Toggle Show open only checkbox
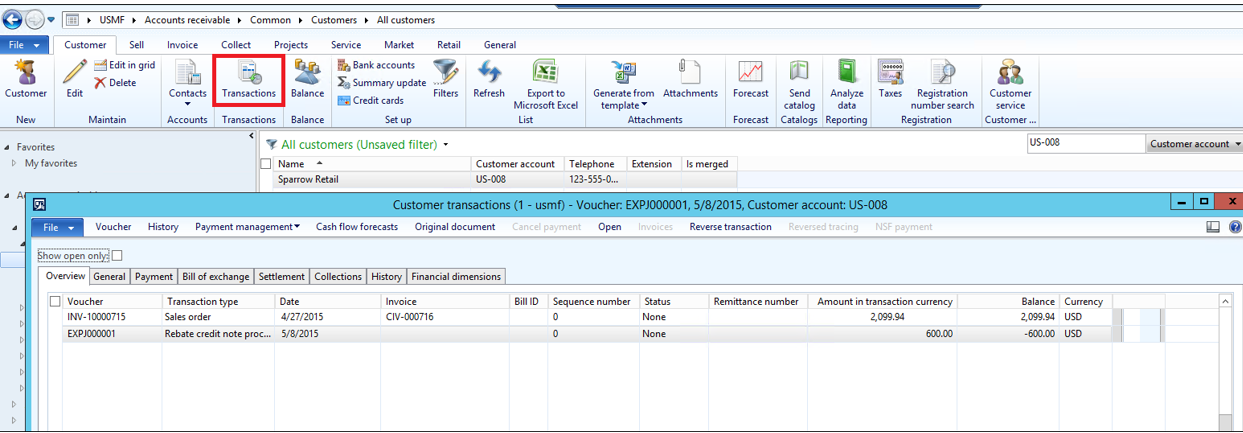Image resolution: width=1243 pixels, height=433 pixels. click(117, 256)
